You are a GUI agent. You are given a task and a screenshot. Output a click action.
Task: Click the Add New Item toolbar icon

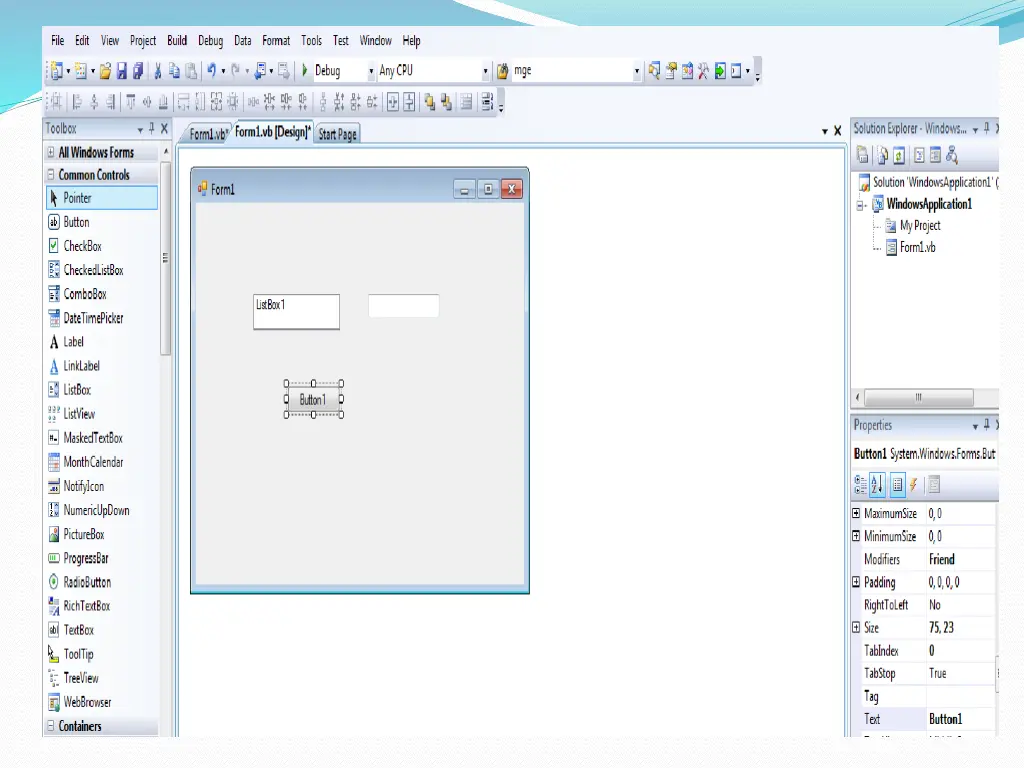click(x=81, y=71)
